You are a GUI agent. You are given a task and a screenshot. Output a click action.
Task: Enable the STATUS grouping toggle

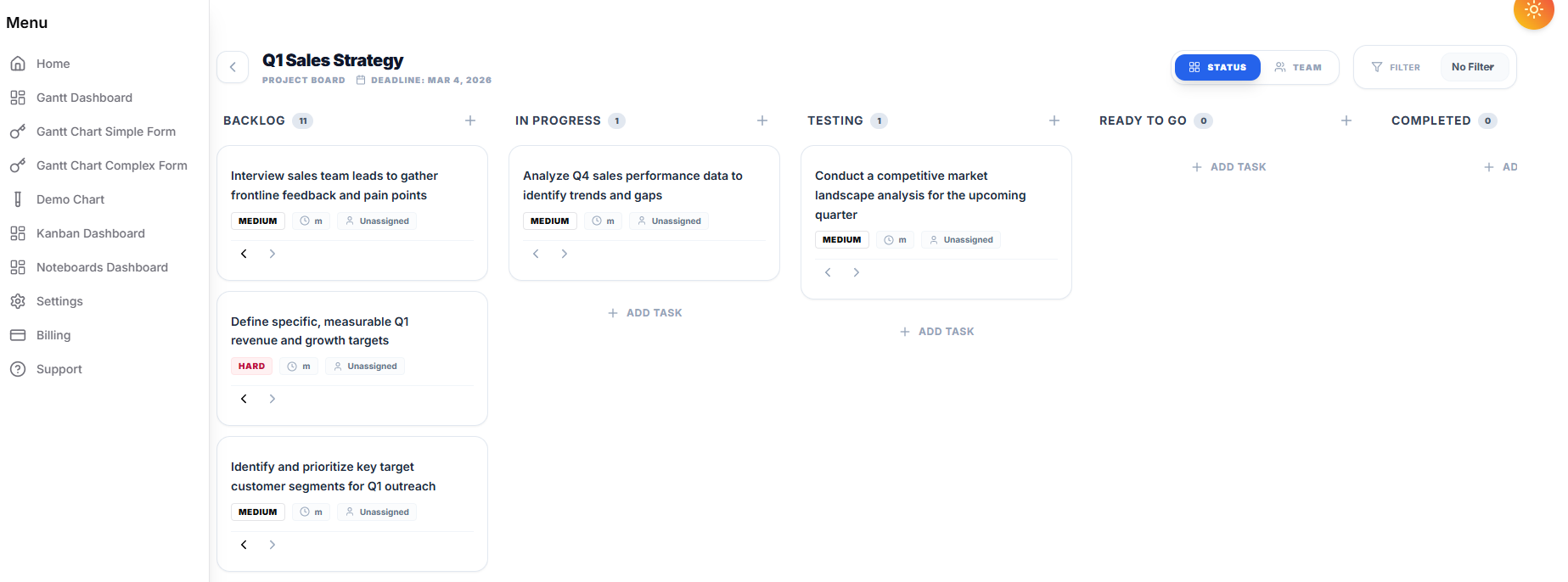click(x=1217, y=67)
